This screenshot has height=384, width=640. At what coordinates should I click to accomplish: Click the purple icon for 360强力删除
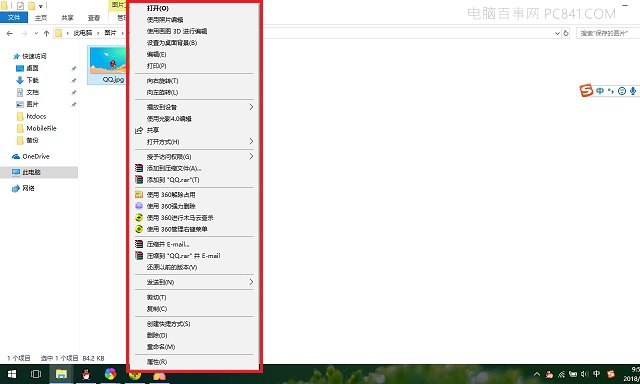pos(139,206)
